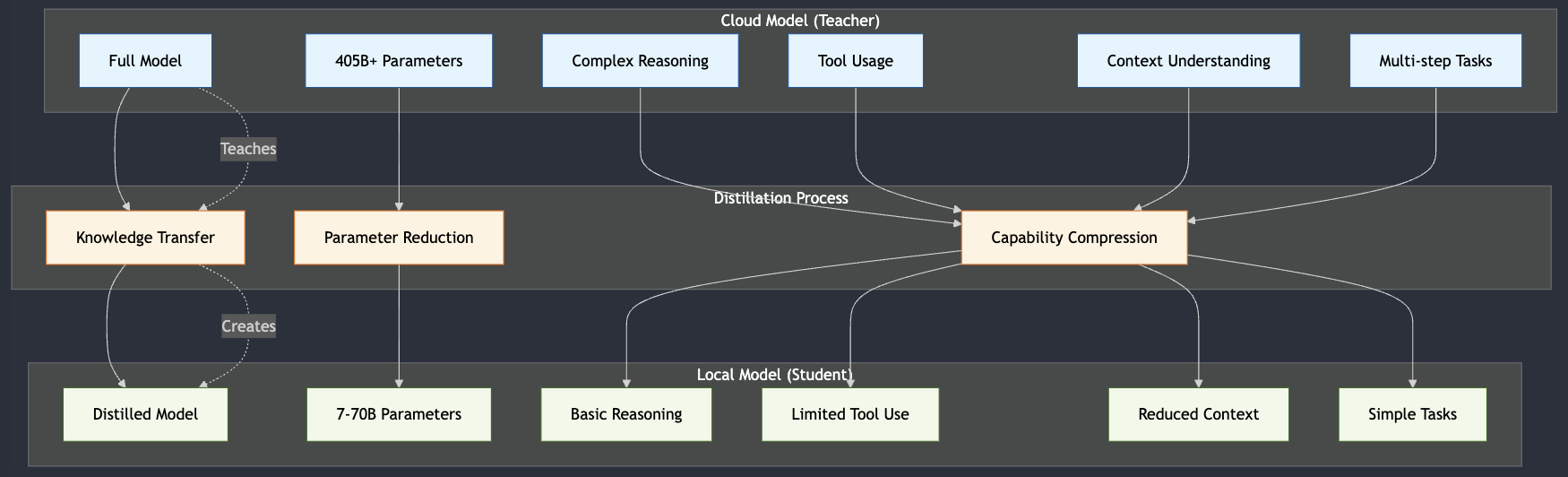
Task: Select the Full Model node
Action: 145,61
